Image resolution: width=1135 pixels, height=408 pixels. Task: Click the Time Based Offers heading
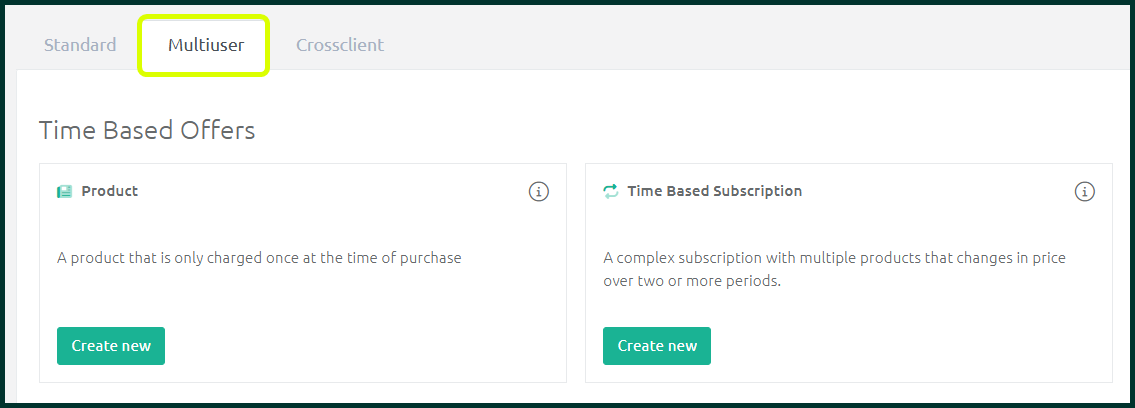147,130
